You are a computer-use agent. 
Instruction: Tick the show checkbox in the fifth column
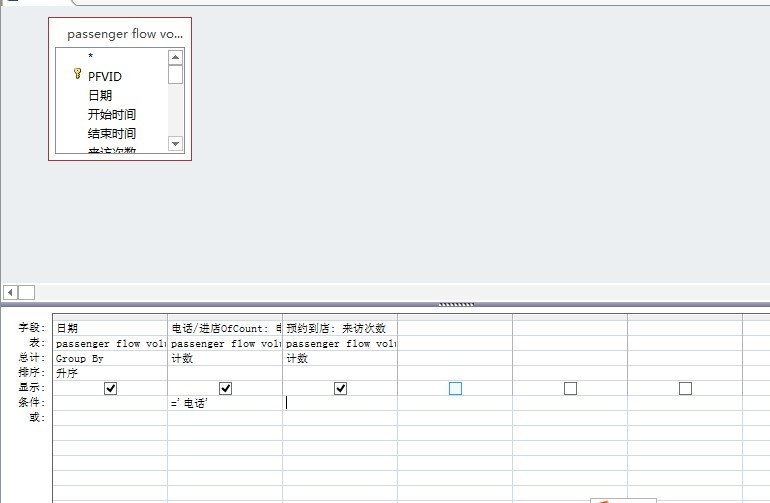[570, 388]
